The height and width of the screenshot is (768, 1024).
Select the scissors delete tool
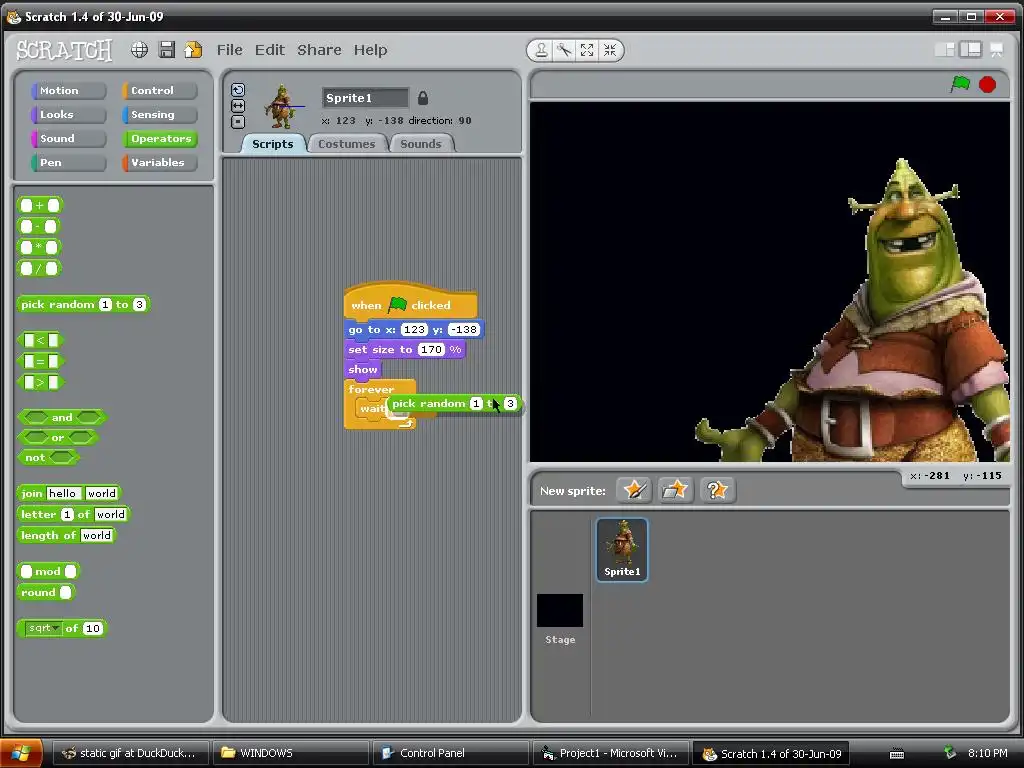click(564, 50)
